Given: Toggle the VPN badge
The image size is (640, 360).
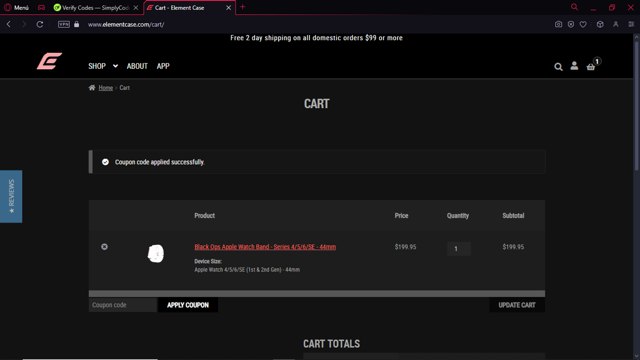Looking at the screenshot, I should tap(64, 24).
